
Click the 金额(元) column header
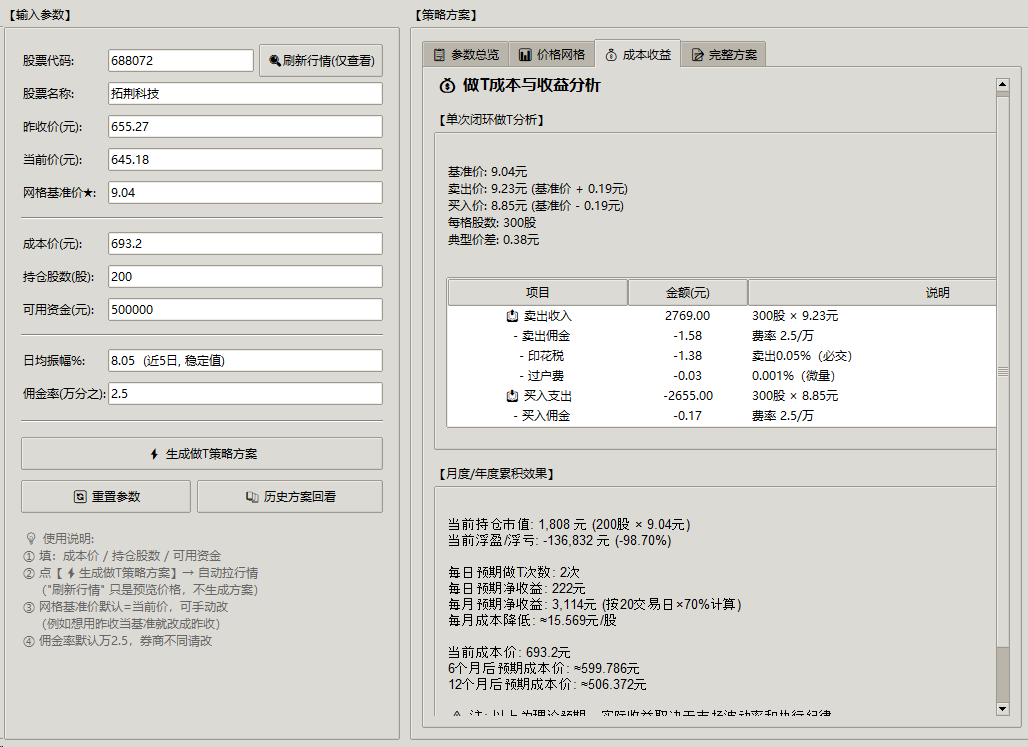(688, 293)
